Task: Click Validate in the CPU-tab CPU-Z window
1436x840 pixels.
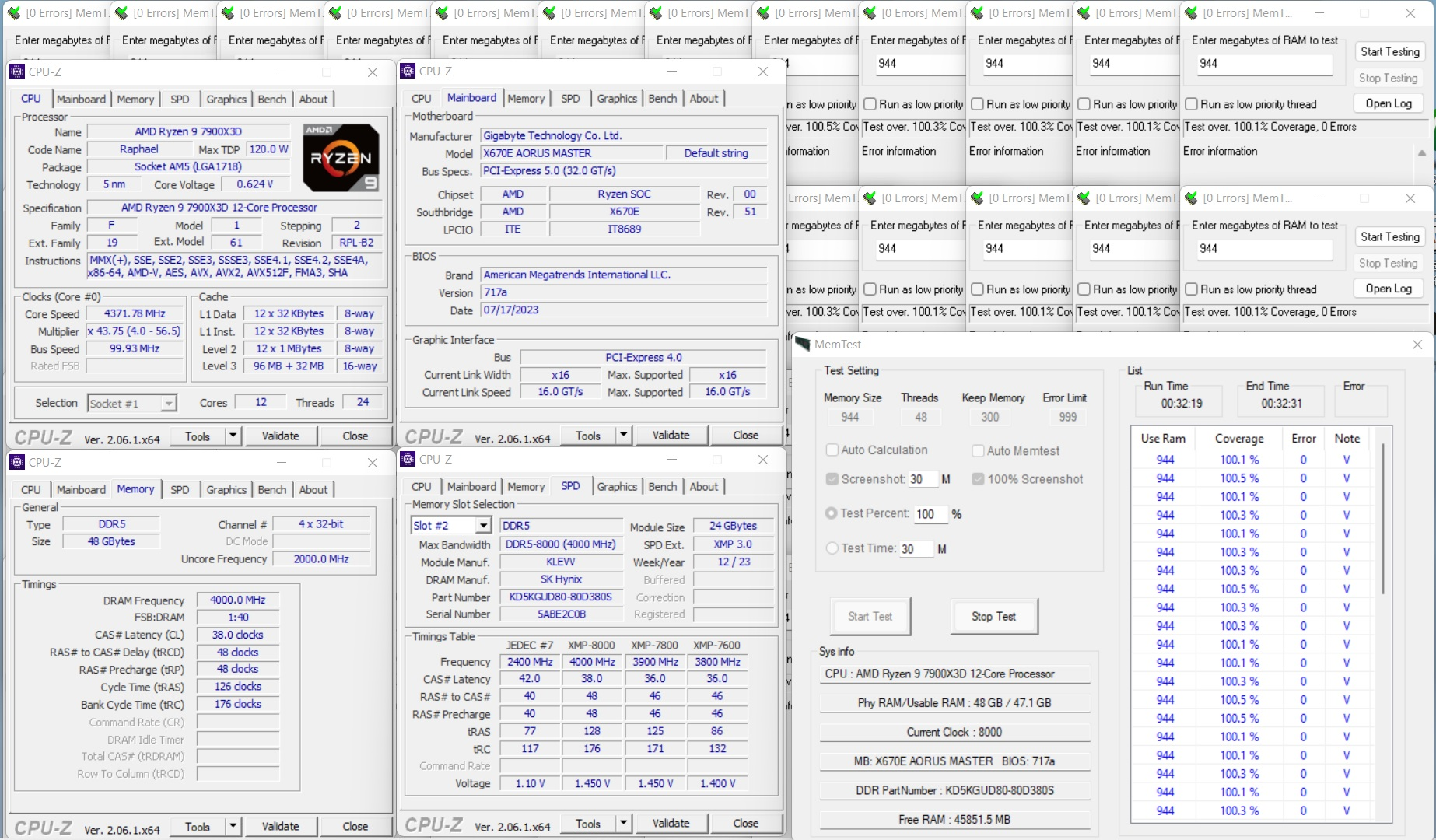Action: point(280,436)
